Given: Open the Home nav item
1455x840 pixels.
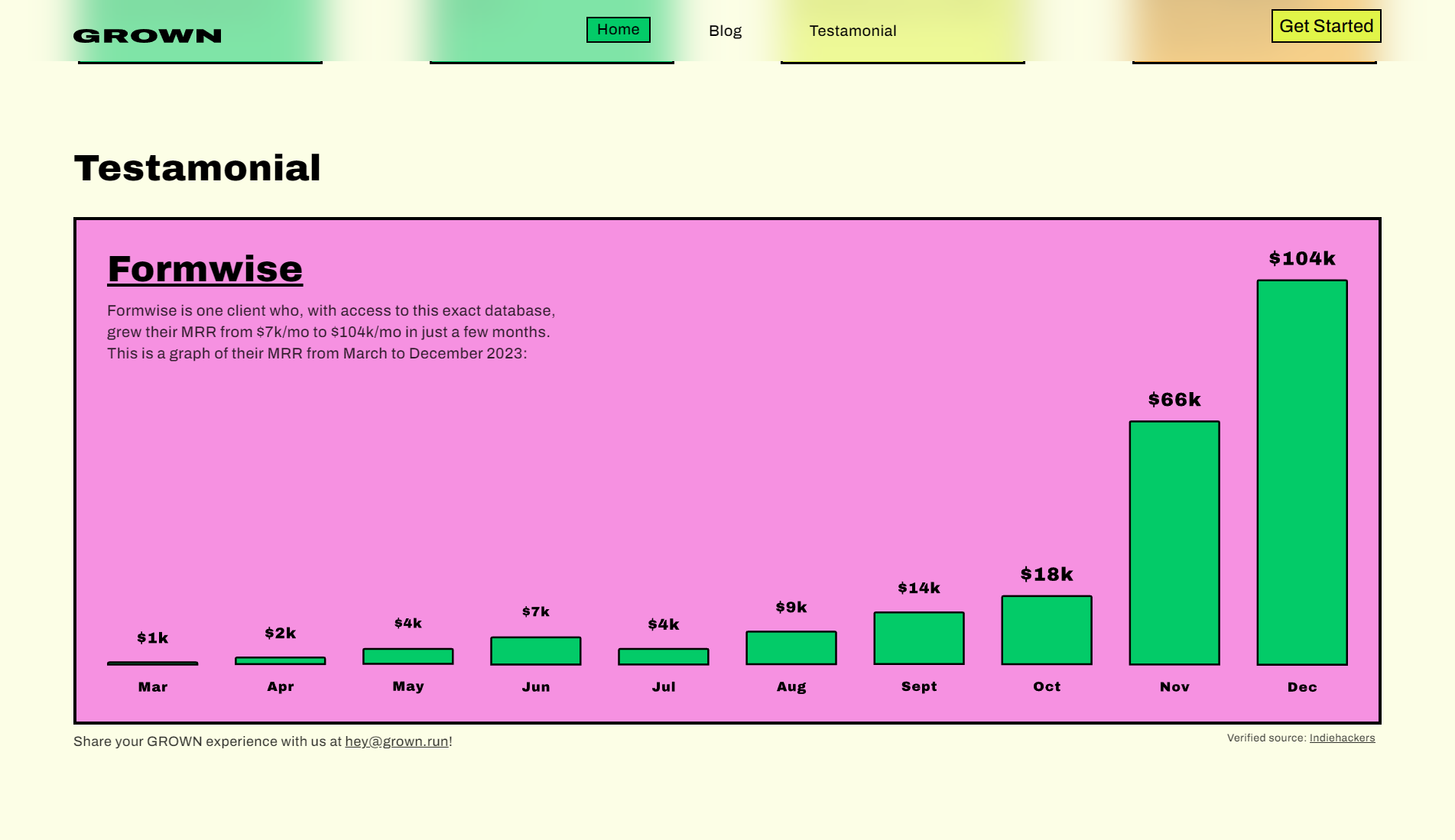Looking at the screenshot, I should point(618,30).
